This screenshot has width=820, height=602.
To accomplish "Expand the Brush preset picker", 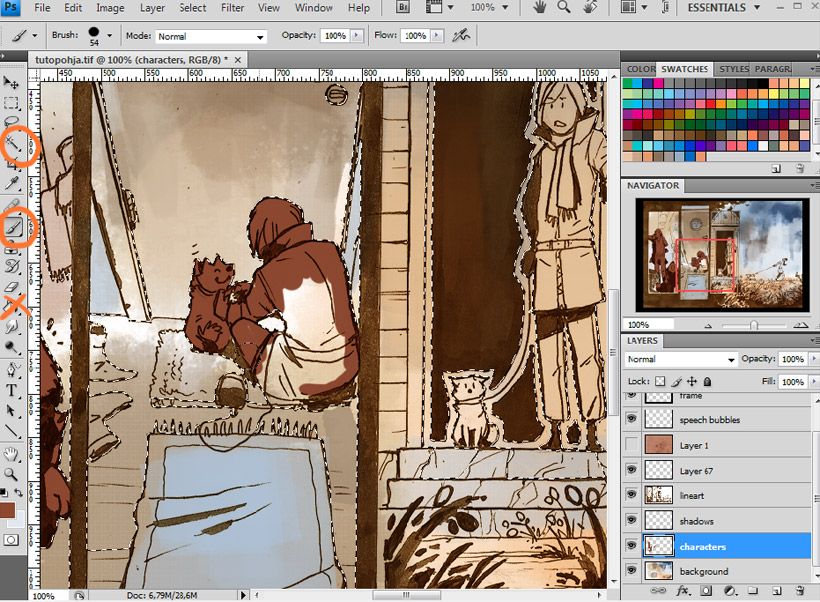I will click(x=109, y=35).
